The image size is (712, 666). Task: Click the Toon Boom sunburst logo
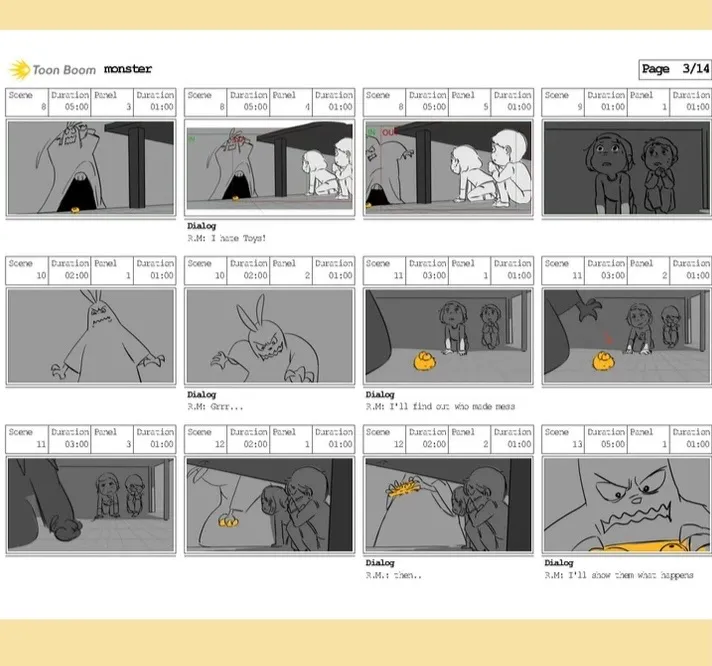point(20,69)
